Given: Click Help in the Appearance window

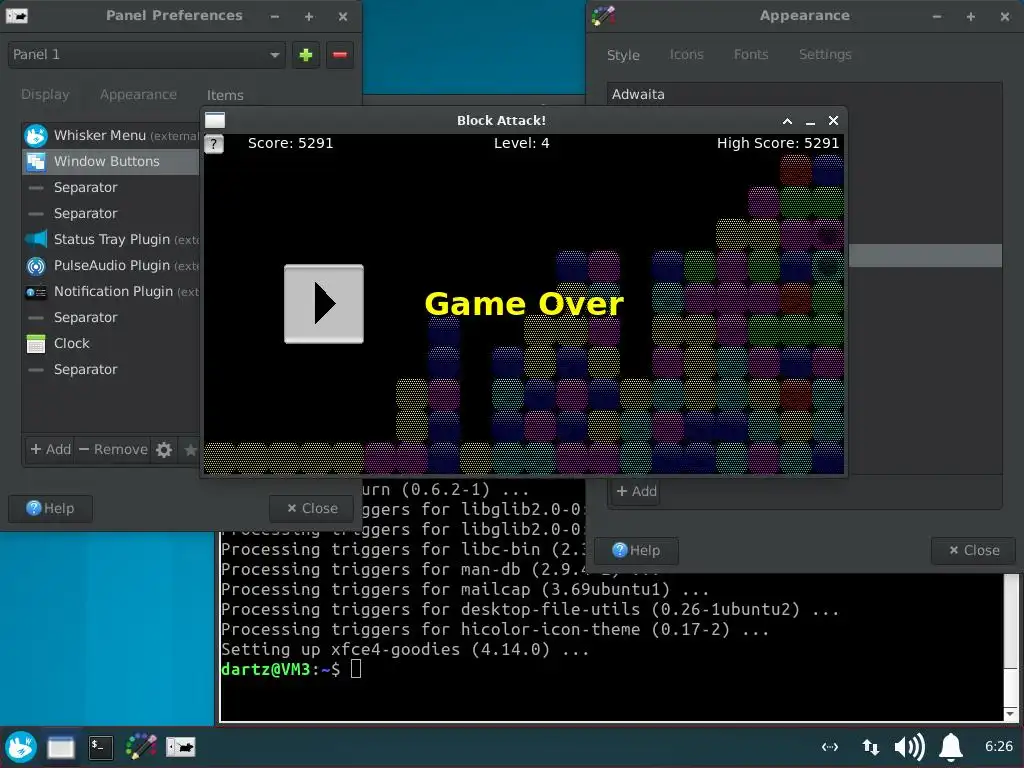Looking at the screenshot, I should click(636, 551).
